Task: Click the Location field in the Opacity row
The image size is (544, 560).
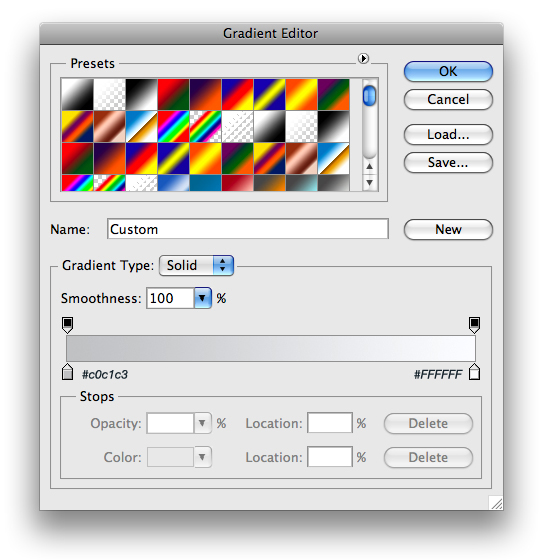Action: [x=330, y=423]
